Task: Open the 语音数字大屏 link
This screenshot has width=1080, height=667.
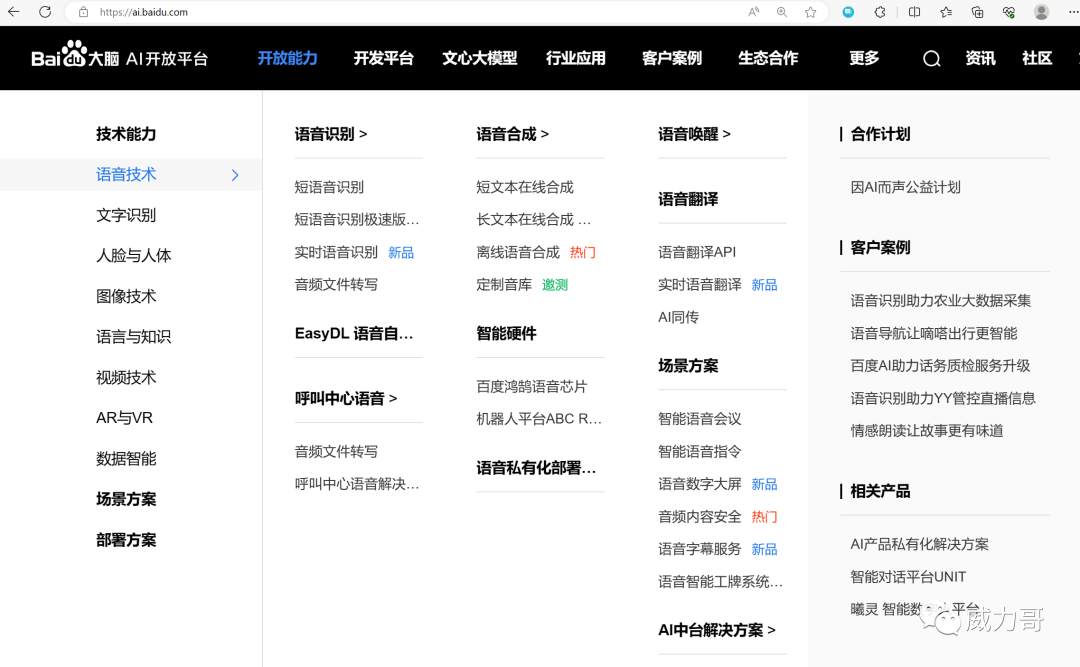Action: pyautogui.click(x=700, y=484)
